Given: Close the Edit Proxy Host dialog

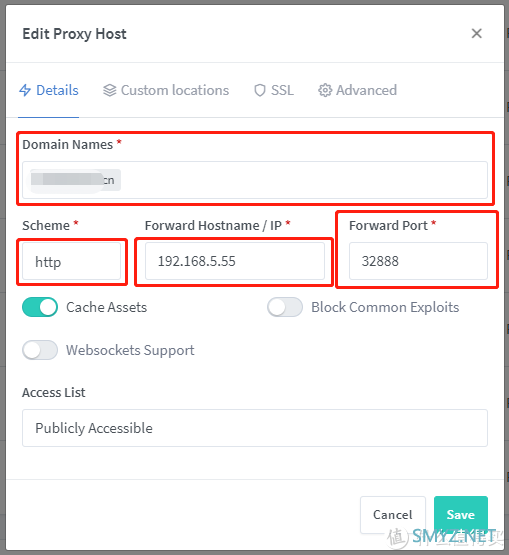Looking at the screenshot, I should point(476,34).
